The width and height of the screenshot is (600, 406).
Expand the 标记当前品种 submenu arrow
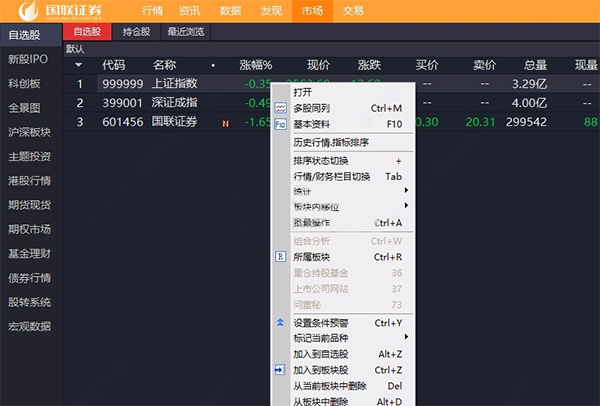406,337
